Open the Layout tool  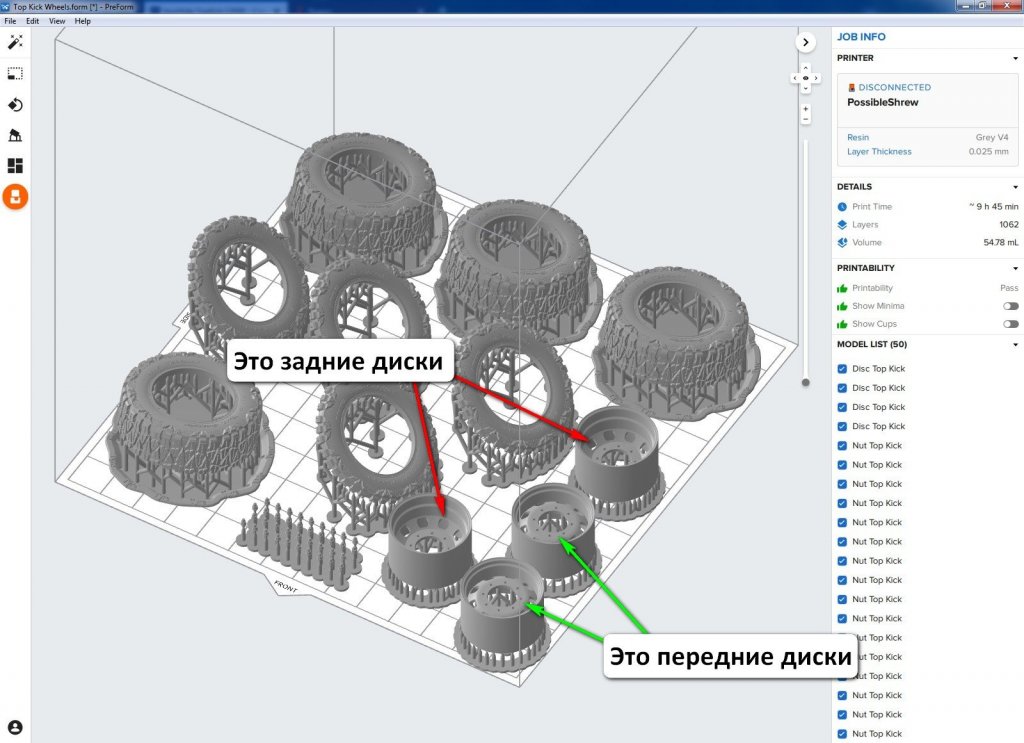(x=15, y=166)
